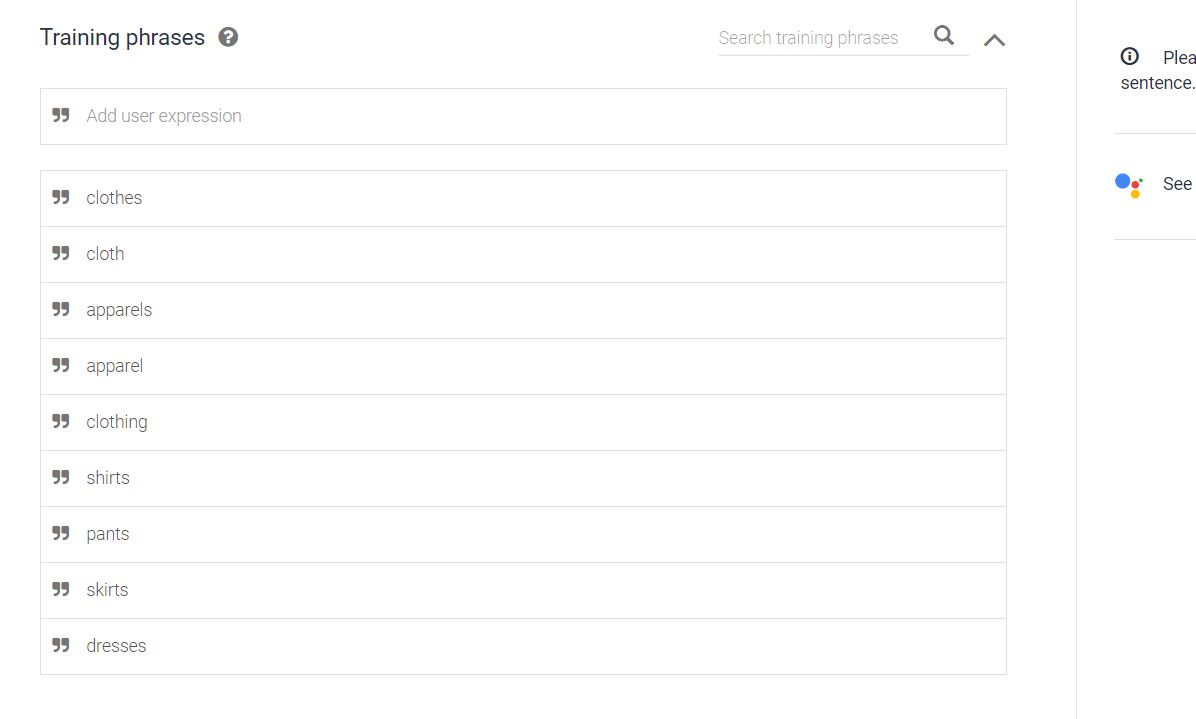Click the See link beside Assistant icon
Screen dimensions: 1196x719
point(1177,184)
